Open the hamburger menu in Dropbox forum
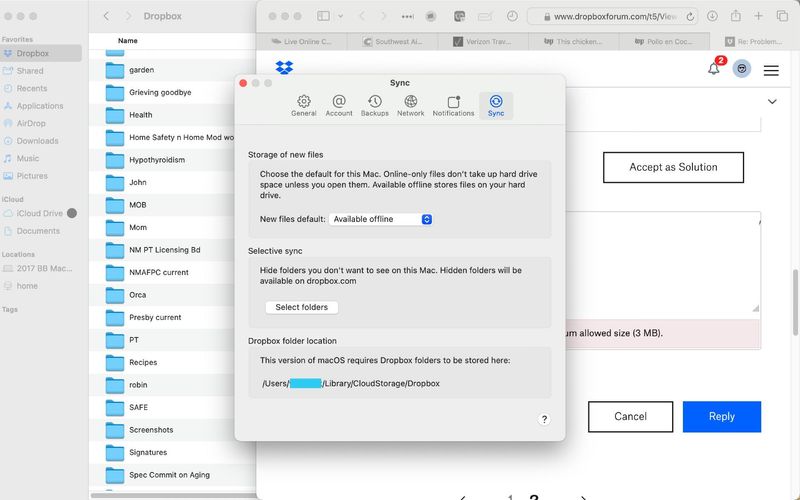The image size is (800, 500). pos(771,70)
